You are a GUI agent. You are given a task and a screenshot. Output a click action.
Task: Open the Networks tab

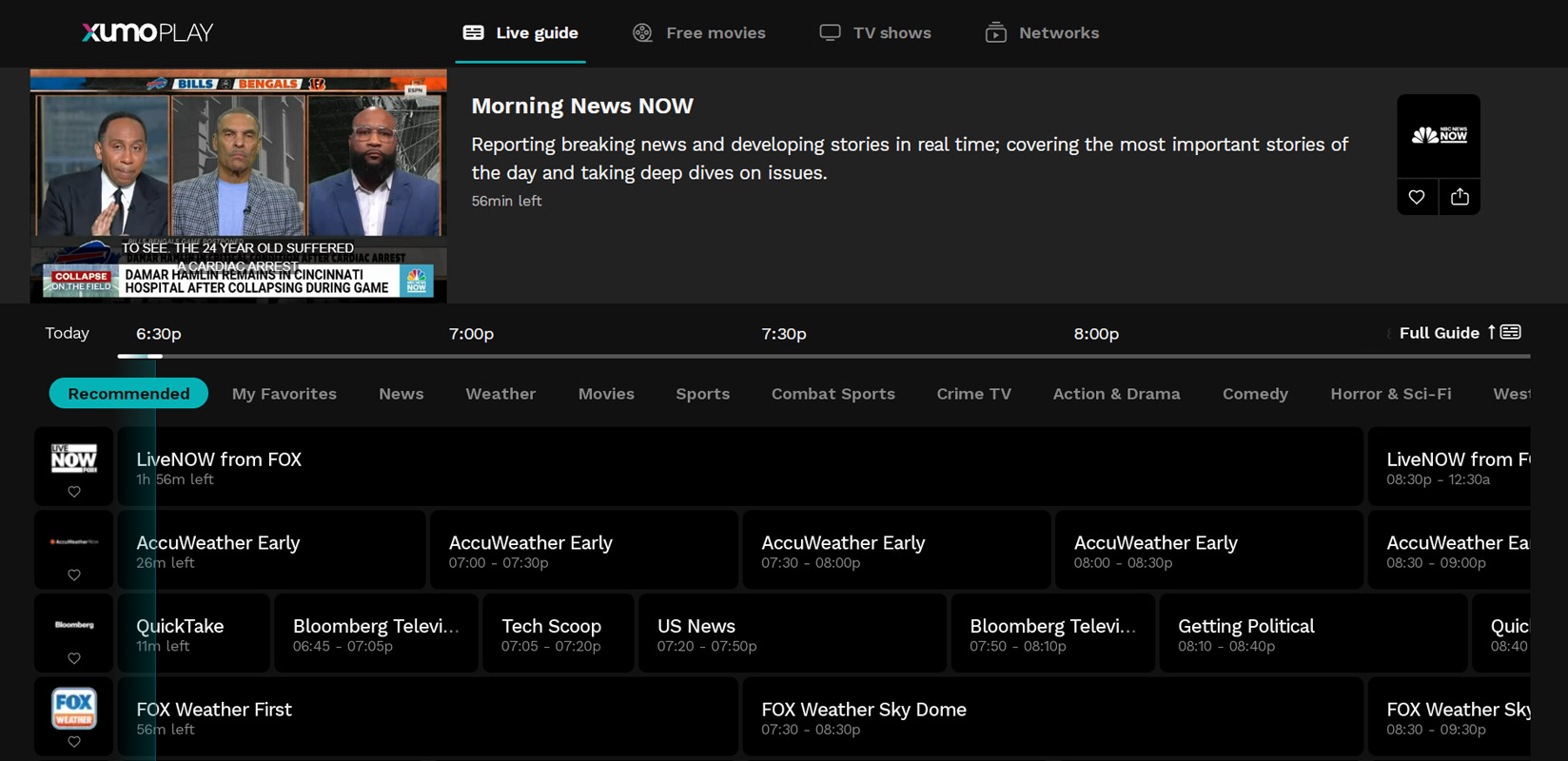coord(1042,32)
